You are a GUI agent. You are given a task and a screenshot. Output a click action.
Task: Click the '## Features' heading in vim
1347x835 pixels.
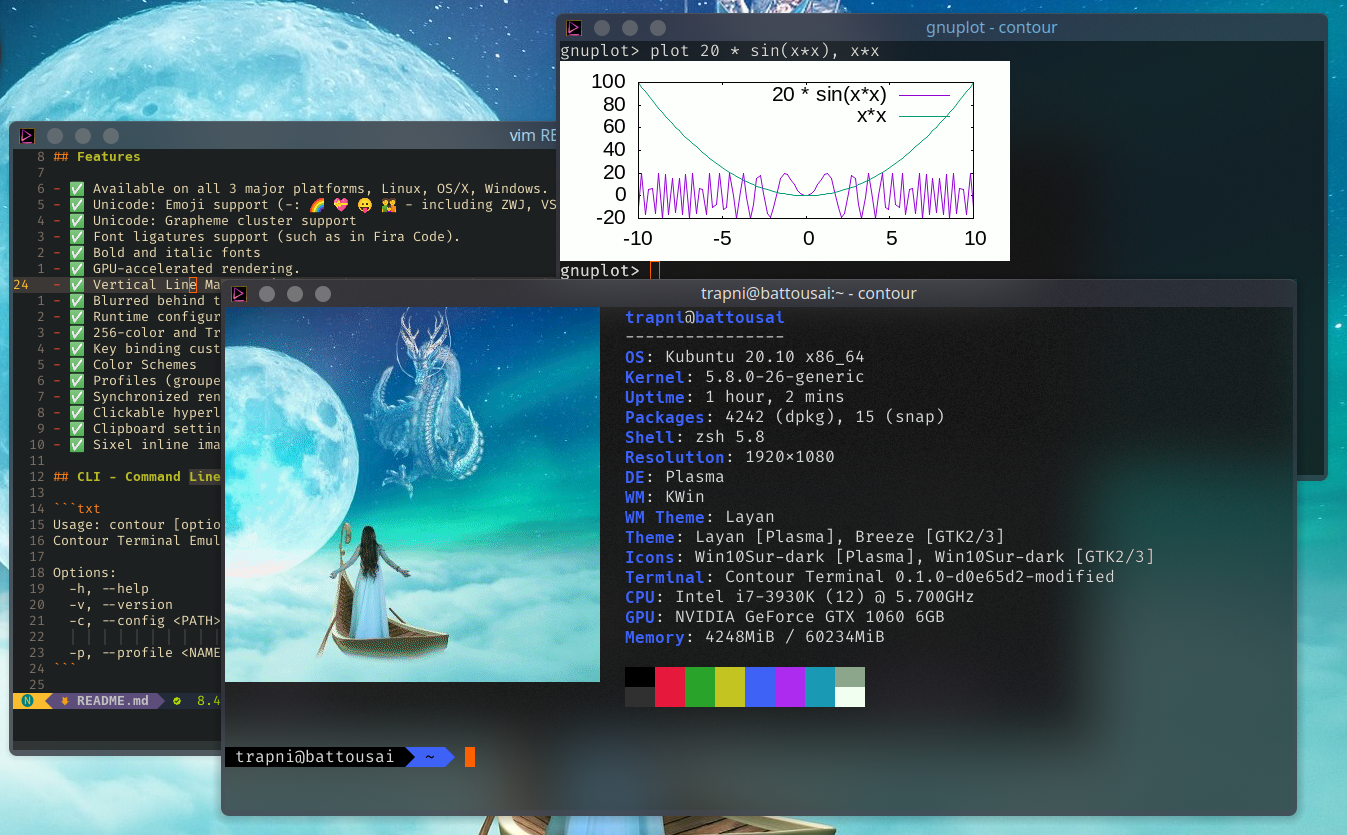(97, 157)
